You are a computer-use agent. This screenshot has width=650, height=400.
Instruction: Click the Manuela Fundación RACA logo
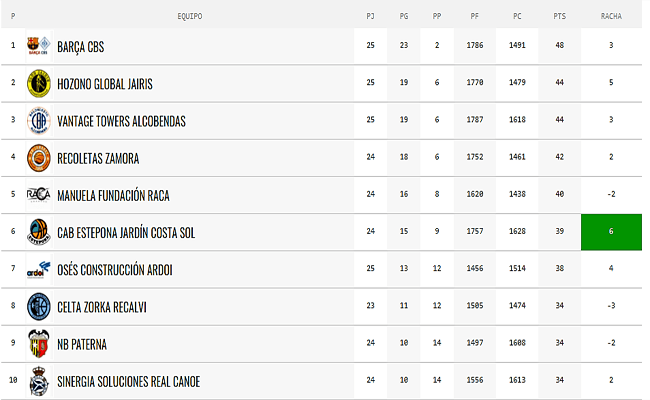38,195
